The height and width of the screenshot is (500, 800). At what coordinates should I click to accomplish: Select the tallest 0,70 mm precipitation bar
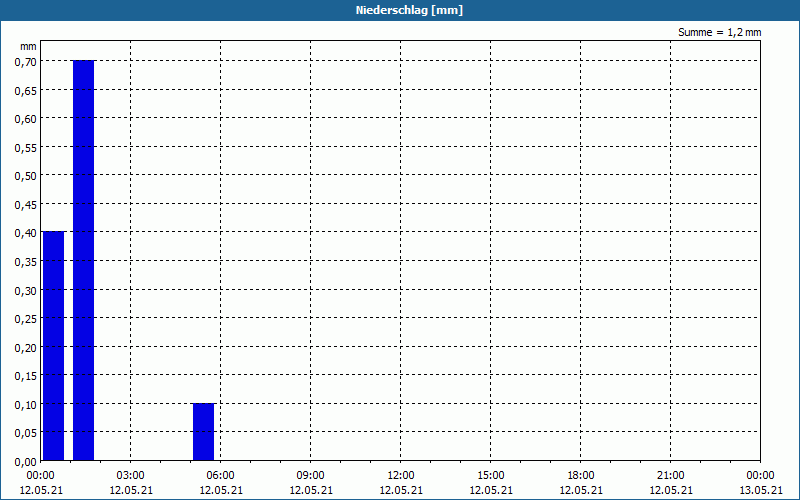tap(83, 260)
